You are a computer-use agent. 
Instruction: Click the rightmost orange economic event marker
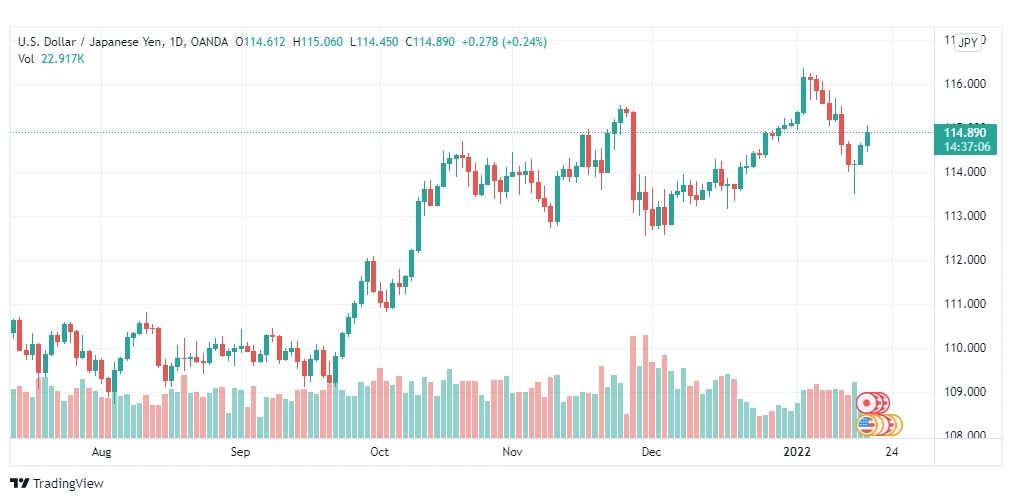pos(894,425)
